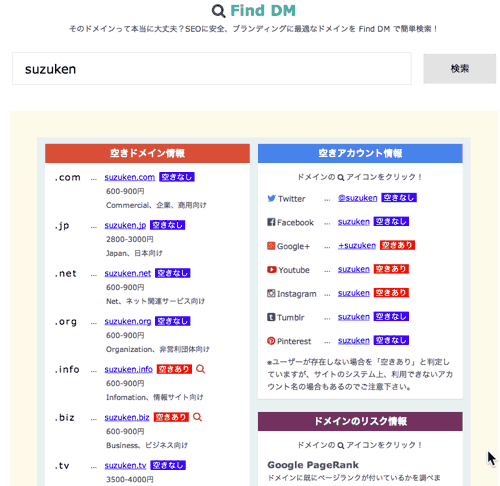Click the Google PageRank heading
This screenshot has width=500, height=486.
tap(313, 465)
